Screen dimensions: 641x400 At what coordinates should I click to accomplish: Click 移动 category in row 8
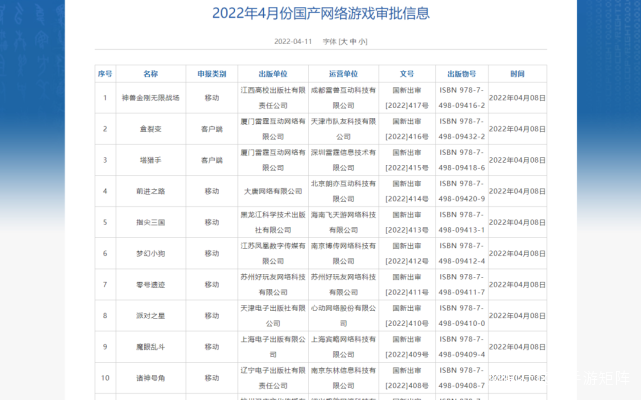(x=212, y=316)
